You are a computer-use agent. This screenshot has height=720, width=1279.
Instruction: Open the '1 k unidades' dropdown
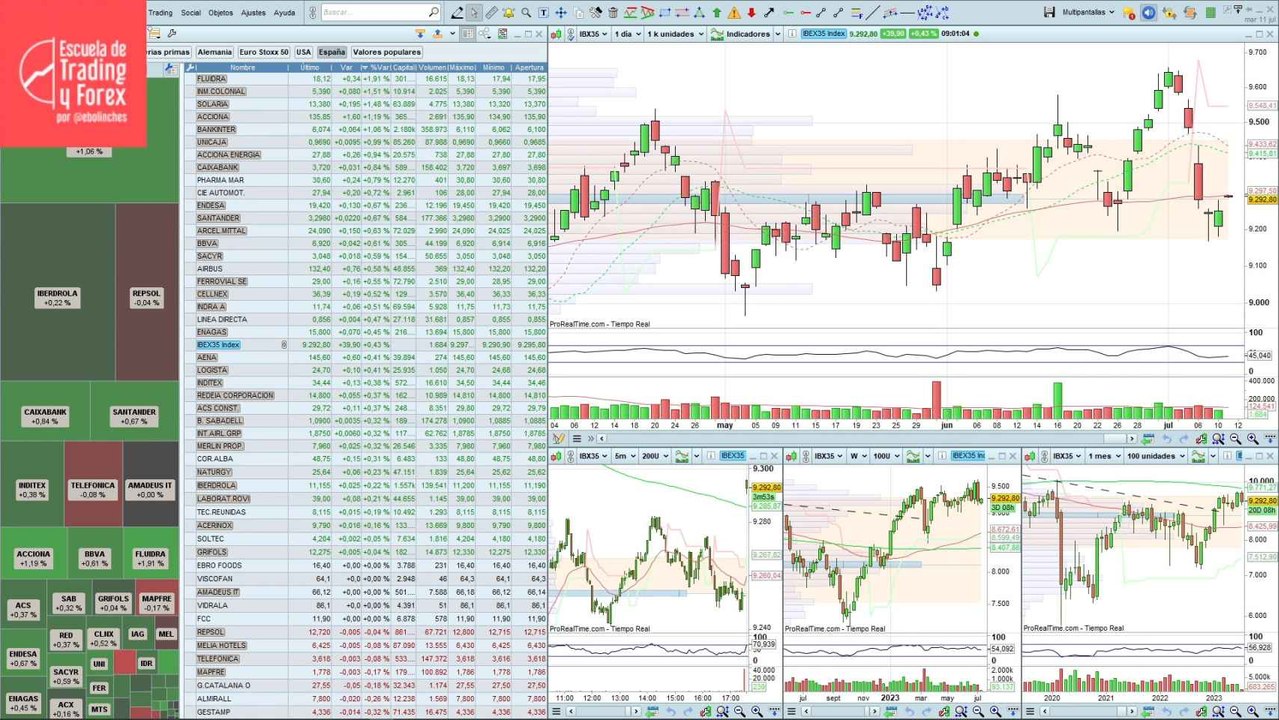(675, 34)
